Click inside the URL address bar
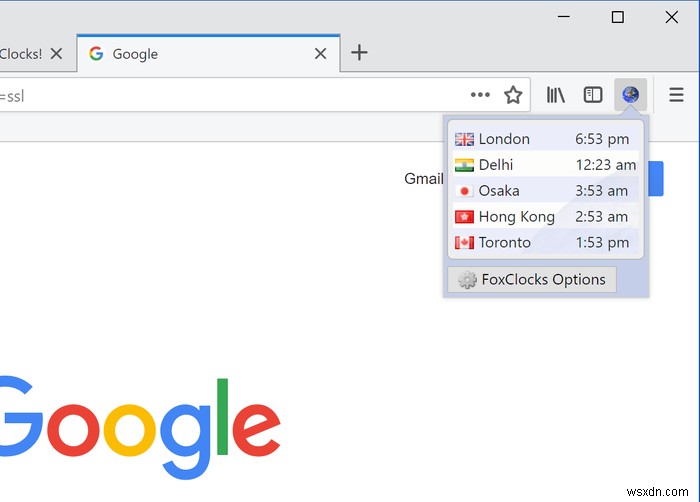The height and width of the screenshot is (502, 700). point(232,95)
